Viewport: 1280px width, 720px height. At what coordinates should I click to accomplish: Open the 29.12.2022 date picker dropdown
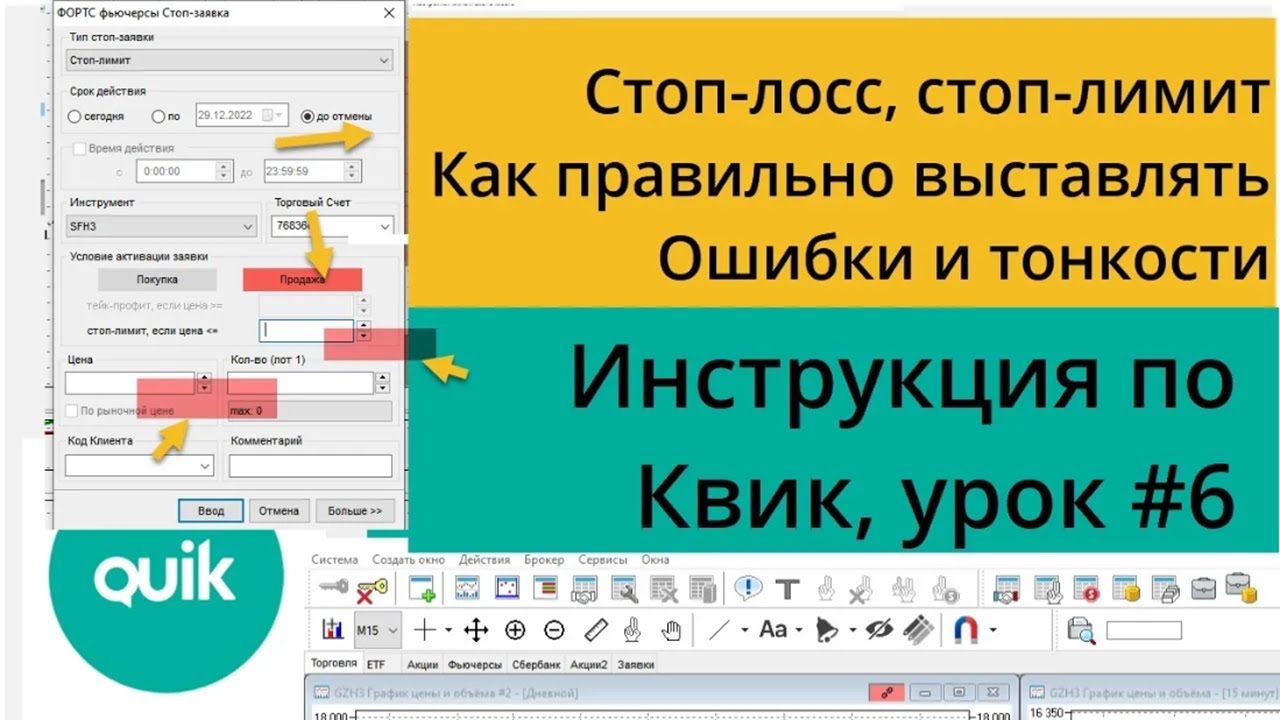(x=277, y=115)
